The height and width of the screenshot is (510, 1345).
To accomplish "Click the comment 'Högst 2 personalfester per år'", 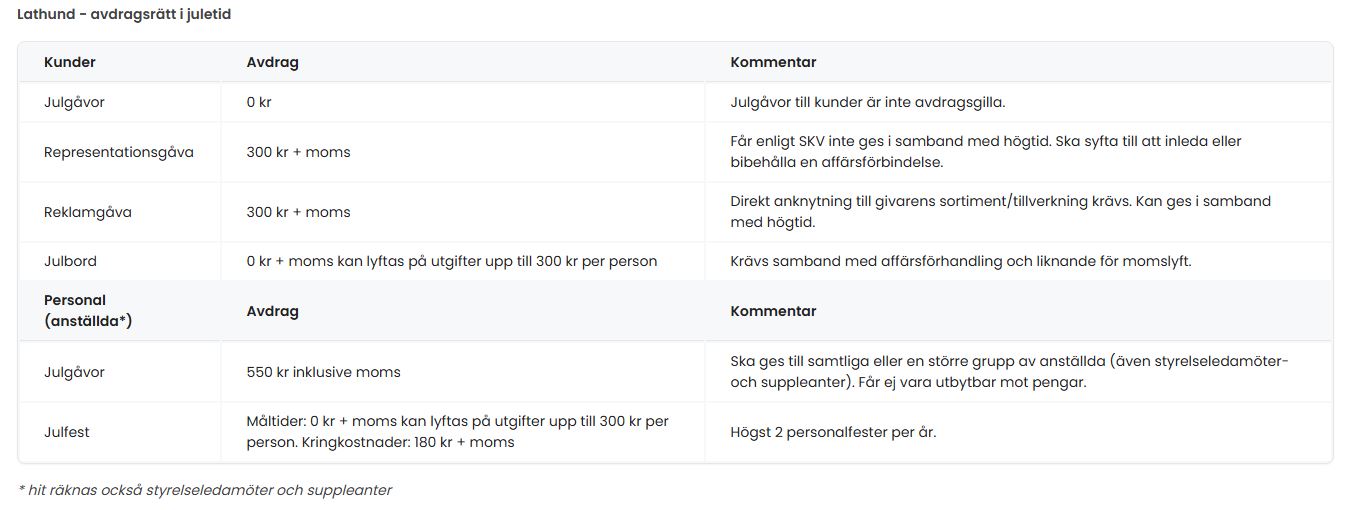I will (833, 432).
